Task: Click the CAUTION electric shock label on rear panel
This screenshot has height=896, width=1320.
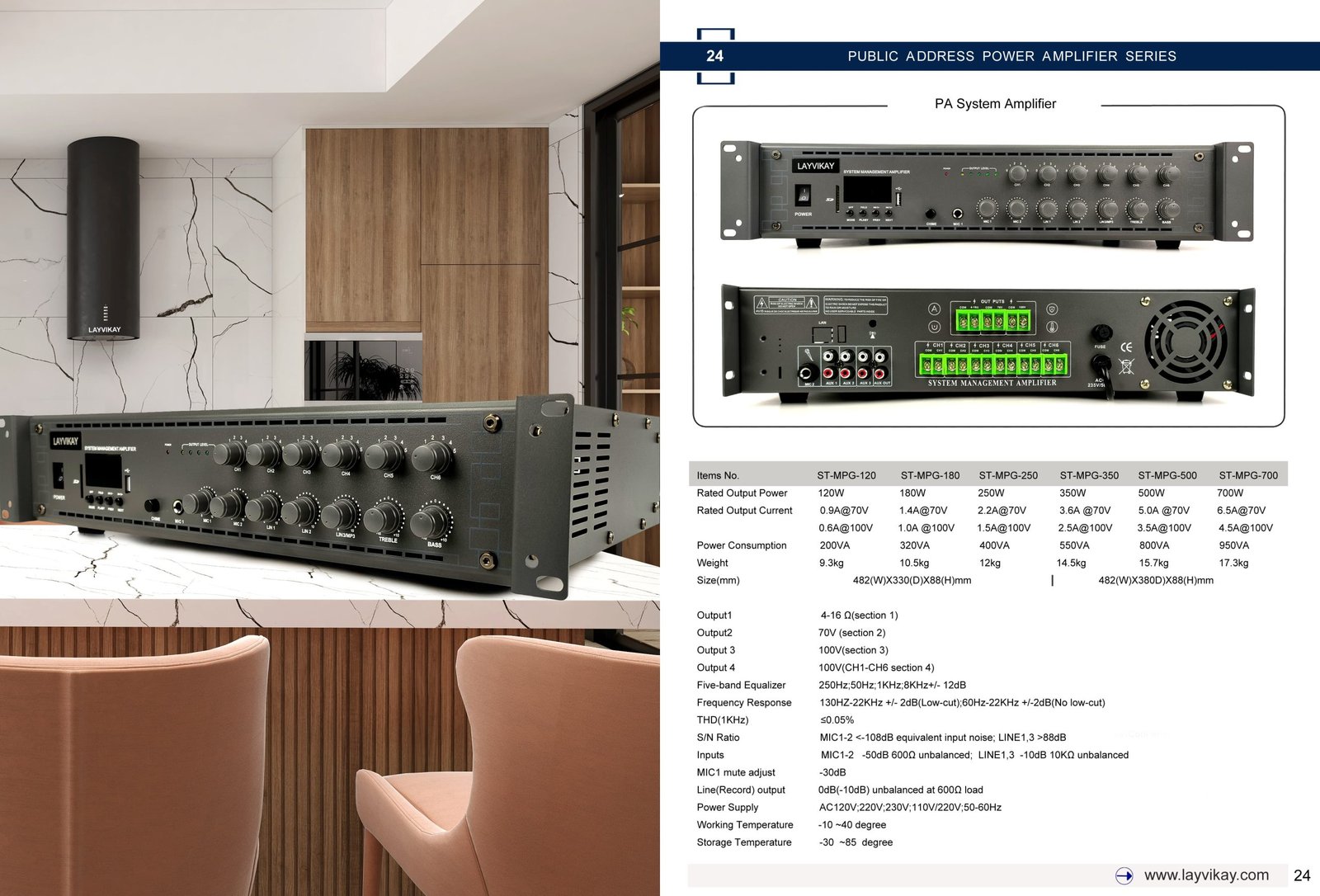Action: (786, 304)
